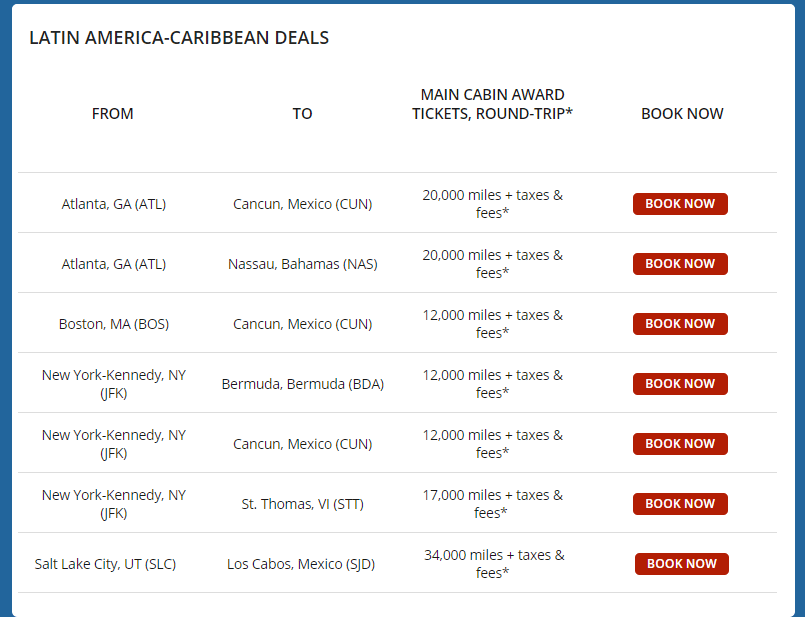The image size is (805, 617).
Task: Book Salt Lake City to Los Cabos
Action: pos(682,564)
